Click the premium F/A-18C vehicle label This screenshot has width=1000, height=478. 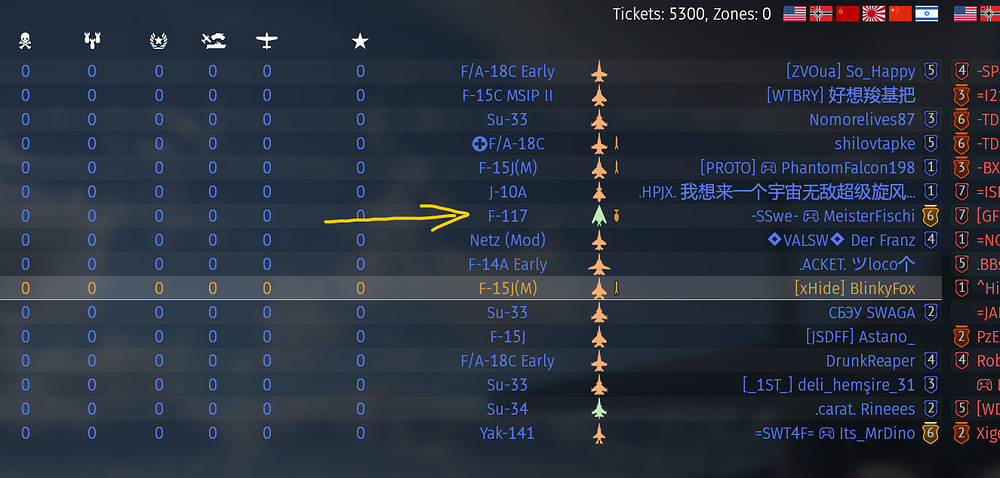click(x=508, y=144)
